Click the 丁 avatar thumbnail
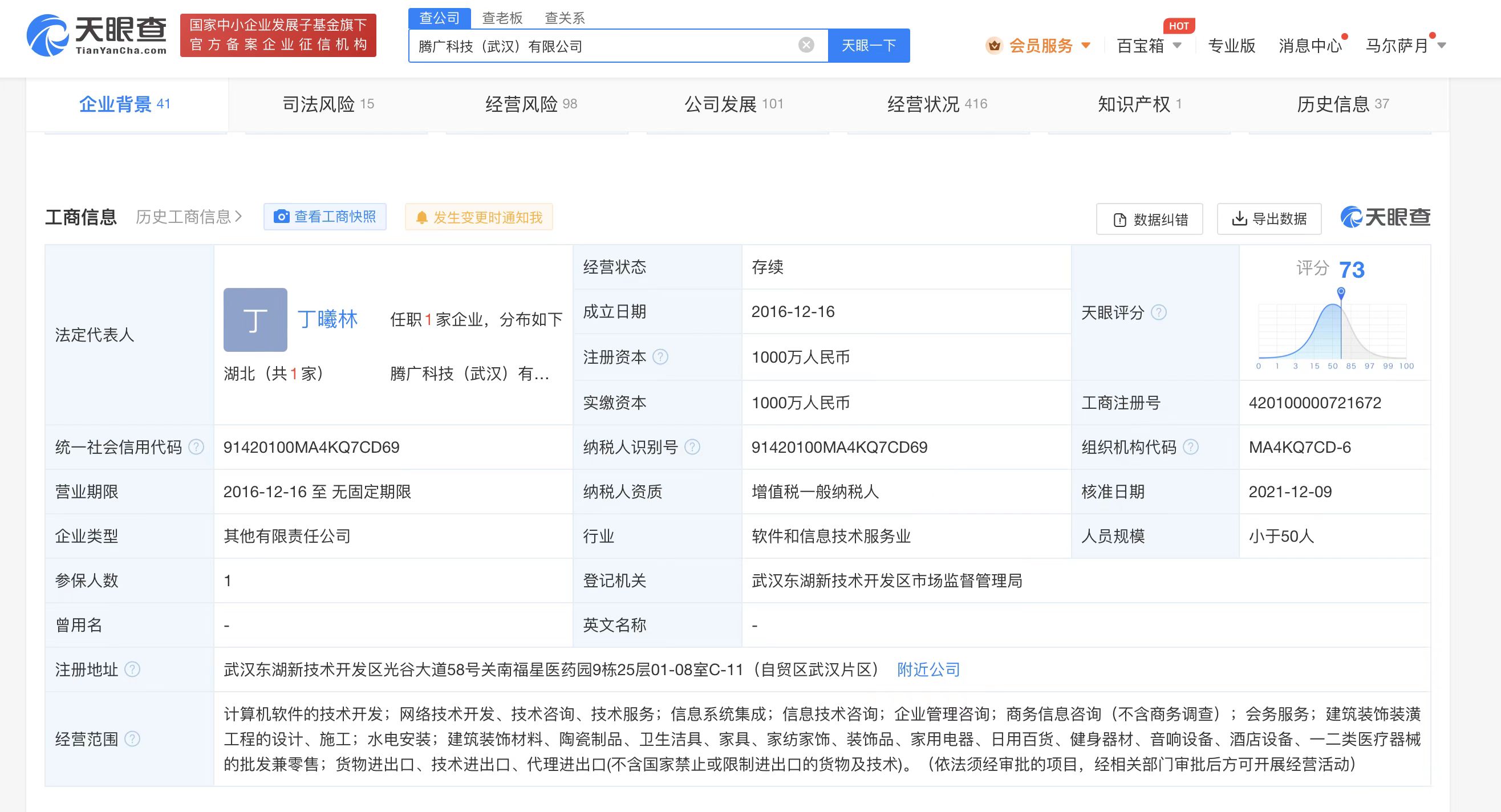Screen dimensions: 1501x812 pyautogui.click(x=255, y=320)
